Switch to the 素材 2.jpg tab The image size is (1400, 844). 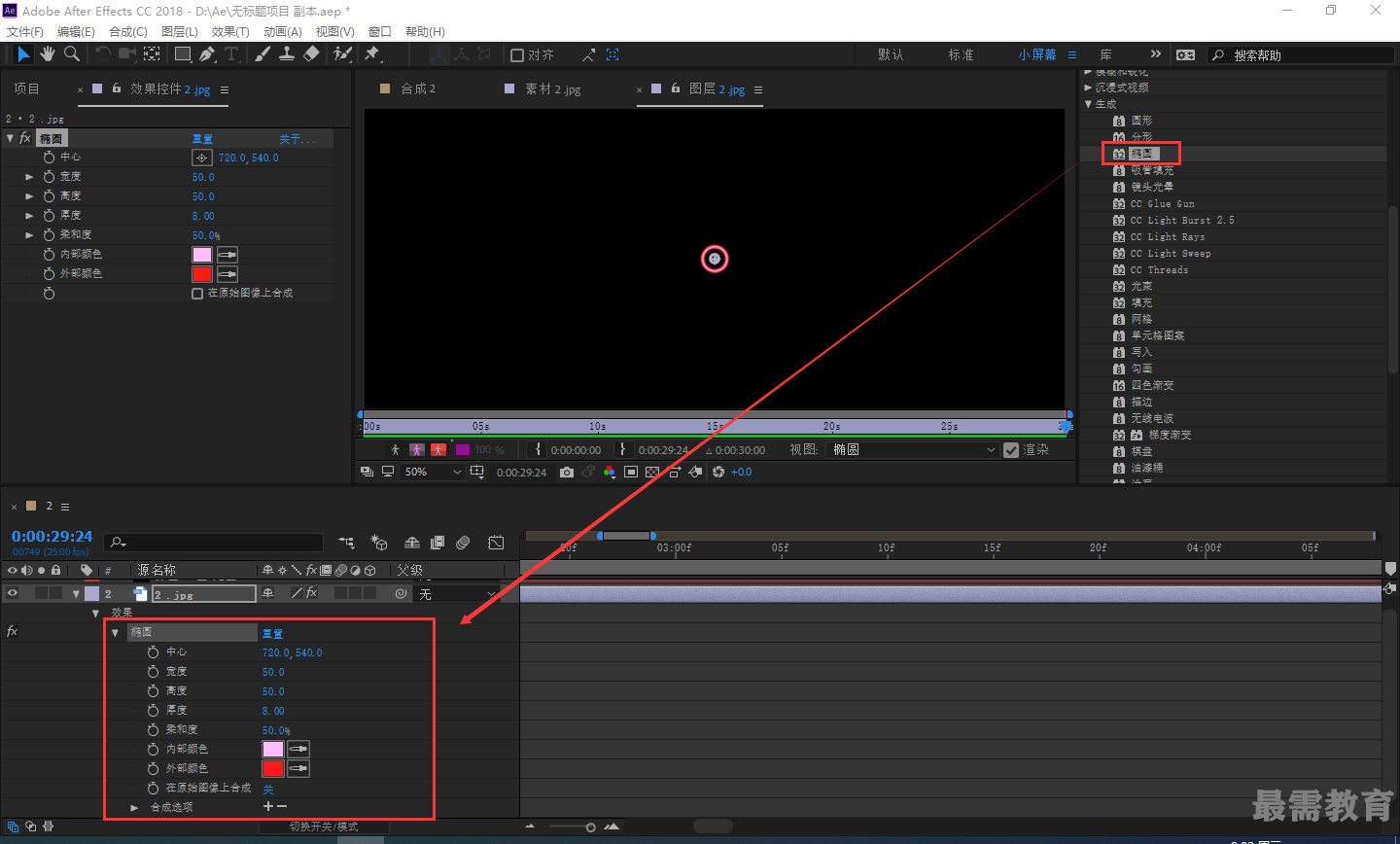pyautogui.click(x=552, y=88)
